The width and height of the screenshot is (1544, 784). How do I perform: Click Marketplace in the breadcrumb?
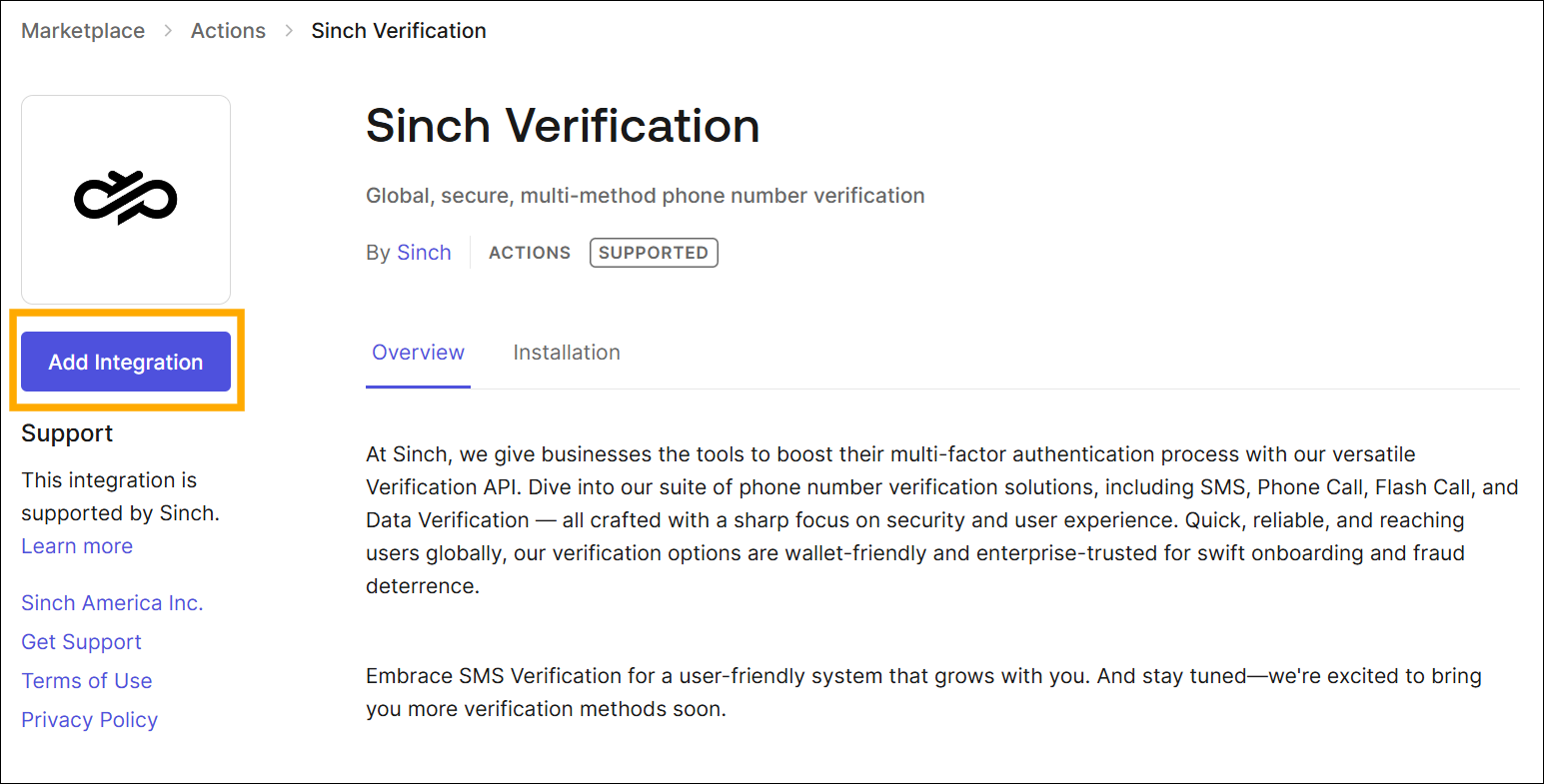click(x=82, y=31)
